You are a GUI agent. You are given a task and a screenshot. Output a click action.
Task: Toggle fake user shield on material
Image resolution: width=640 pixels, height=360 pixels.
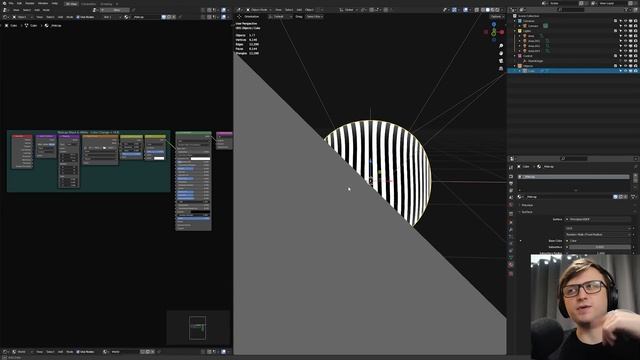[x=616, y=197]
